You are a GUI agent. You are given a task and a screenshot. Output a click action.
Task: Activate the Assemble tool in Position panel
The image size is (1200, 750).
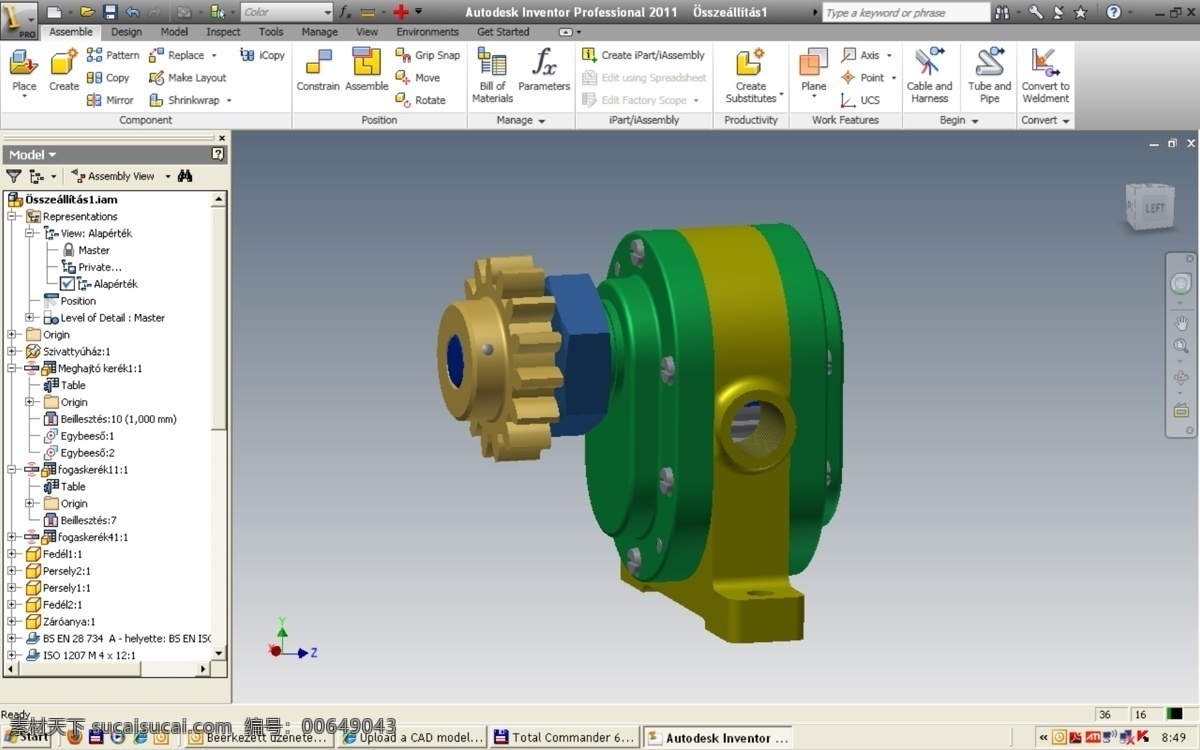(x=367, y=70)
